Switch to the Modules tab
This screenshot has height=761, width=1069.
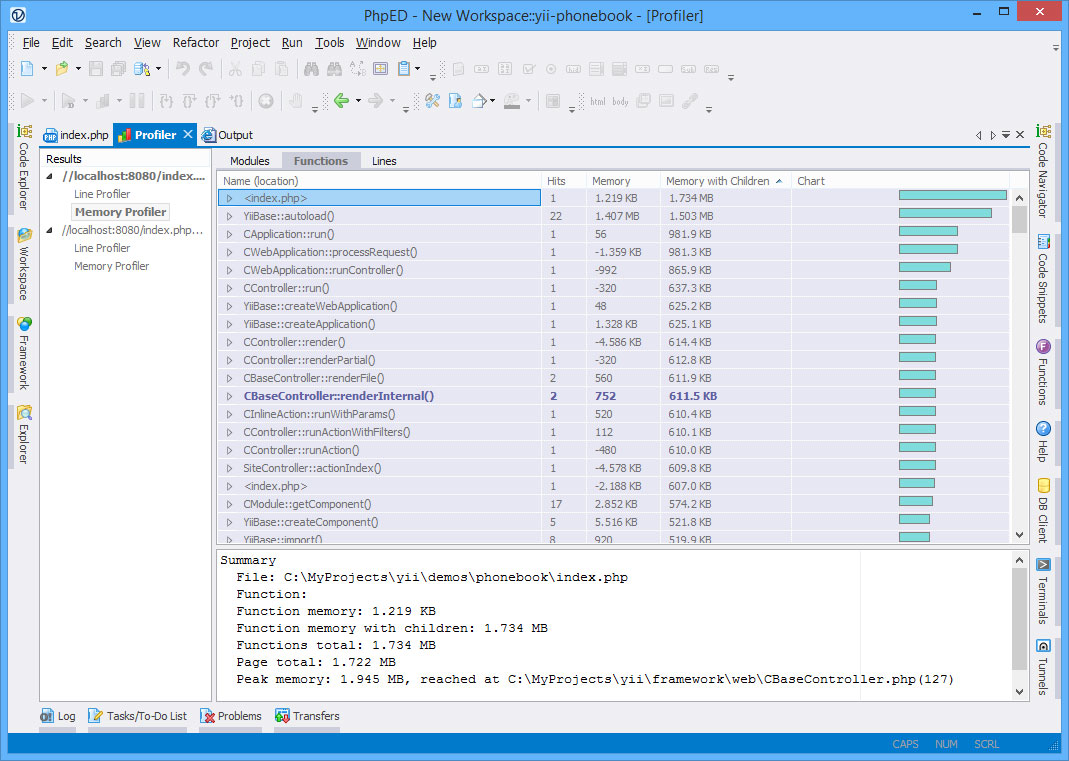(249, 161)
